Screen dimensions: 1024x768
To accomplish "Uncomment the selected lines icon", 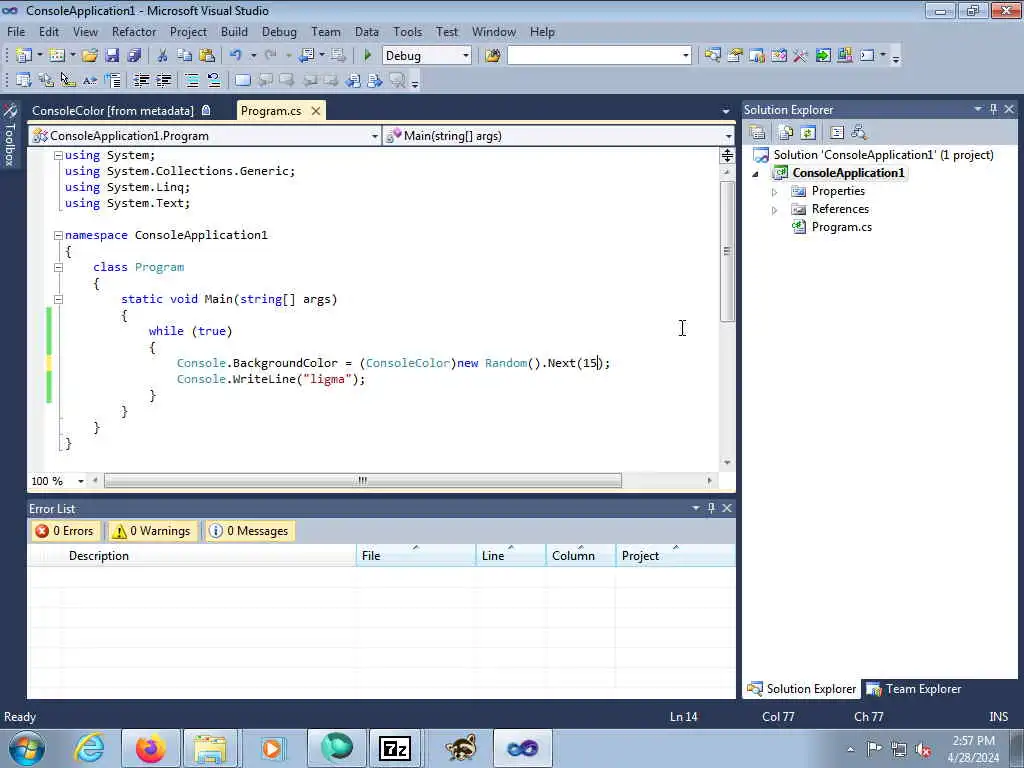I will pyautogui.click(x=214, y=80).
